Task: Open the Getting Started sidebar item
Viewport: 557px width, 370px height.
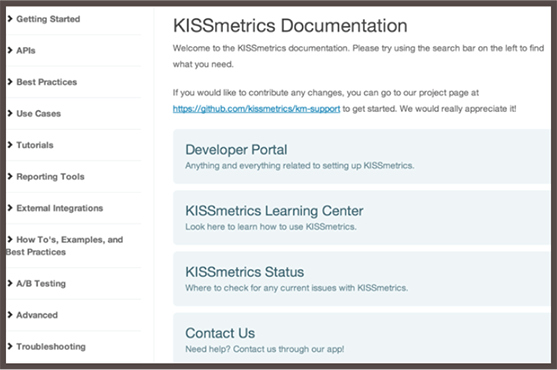Action: [48, 19]
